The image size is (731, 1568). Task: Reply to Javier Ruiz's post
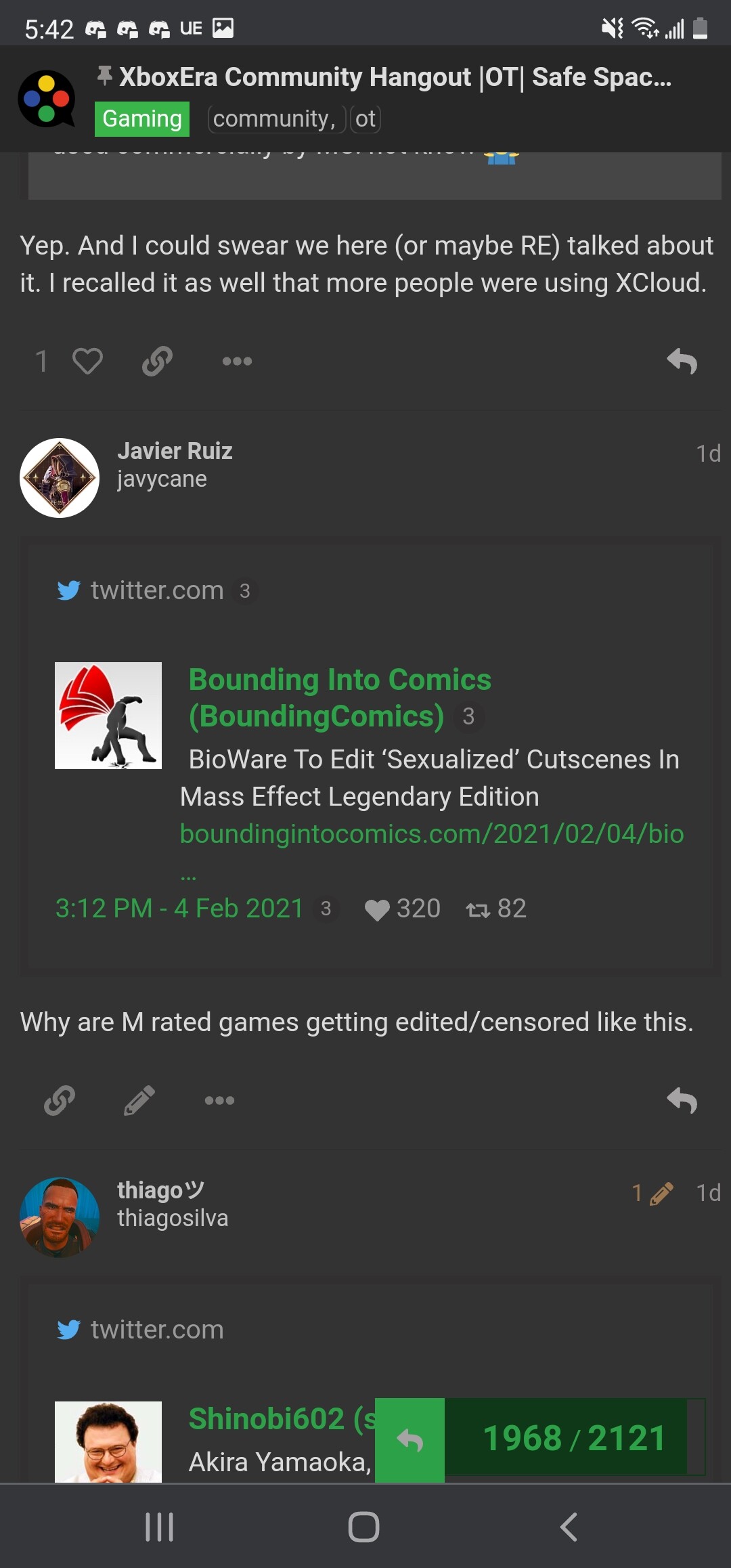[682, 1100]
